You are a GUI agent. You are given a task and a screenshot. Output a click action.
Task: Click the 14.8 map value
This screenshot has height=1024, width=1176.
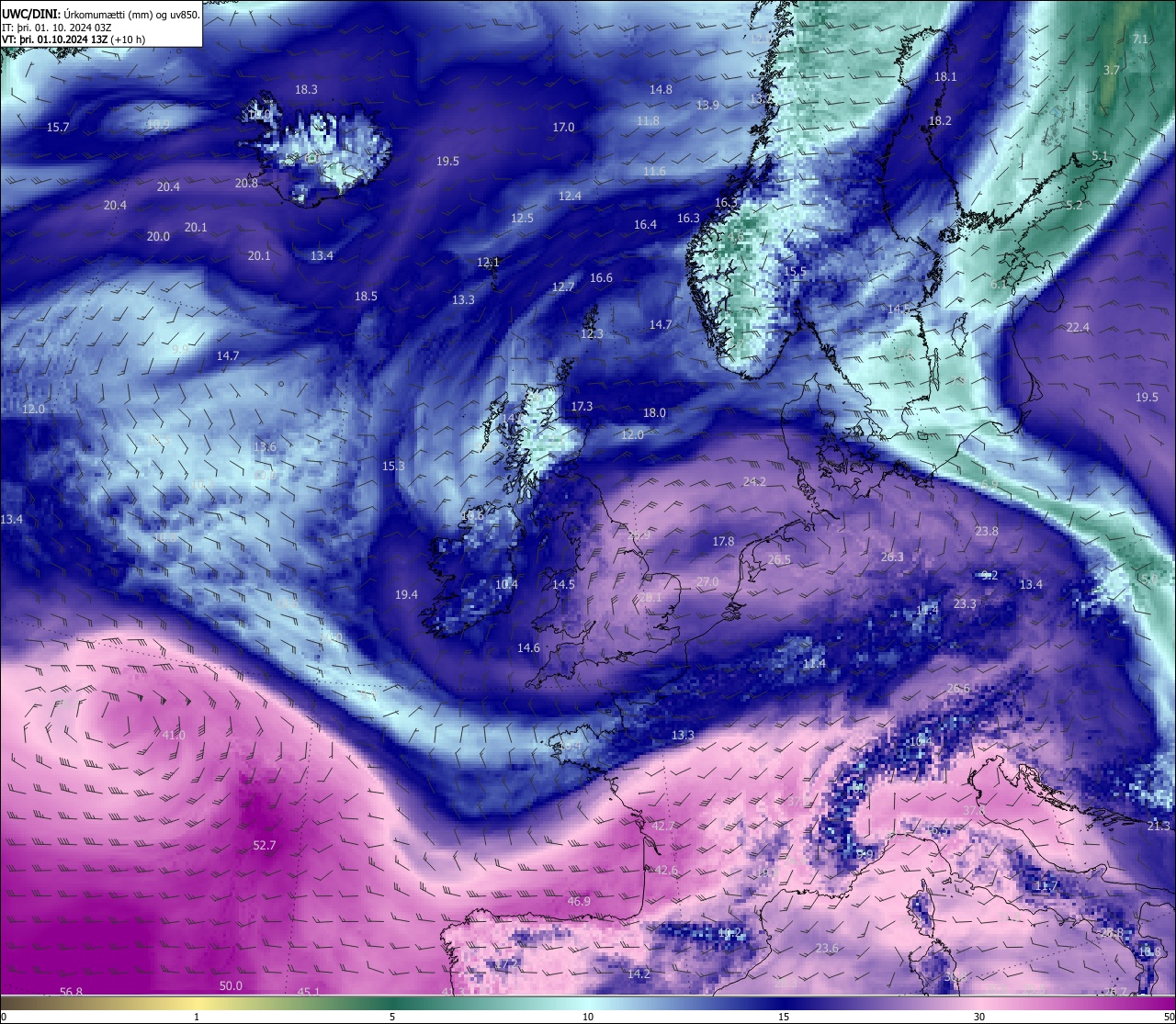(661, 89)
